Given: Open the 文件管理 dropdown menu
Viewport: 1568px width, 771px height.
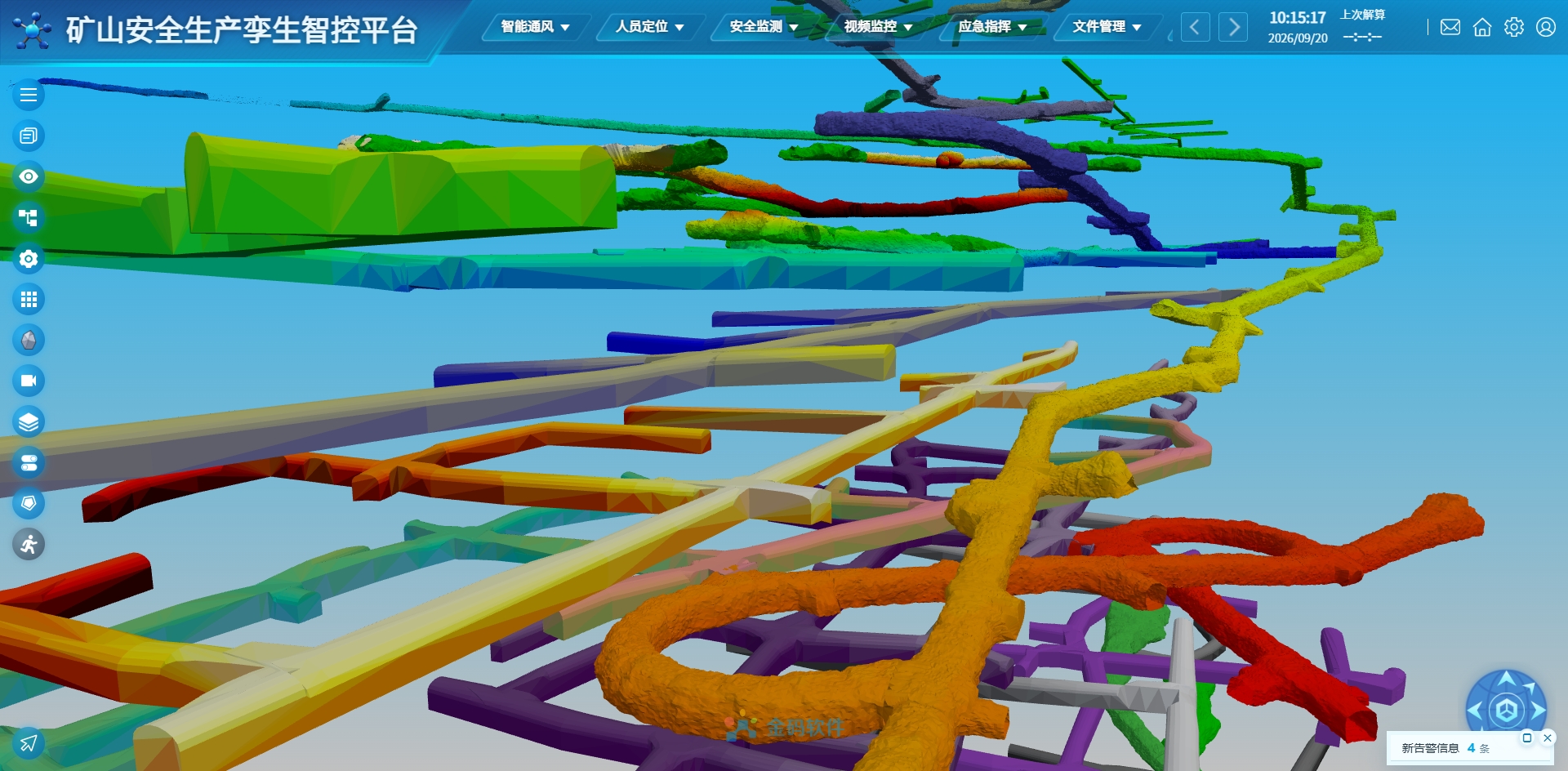Looking at the screenshot, I should pos(1107,27).
